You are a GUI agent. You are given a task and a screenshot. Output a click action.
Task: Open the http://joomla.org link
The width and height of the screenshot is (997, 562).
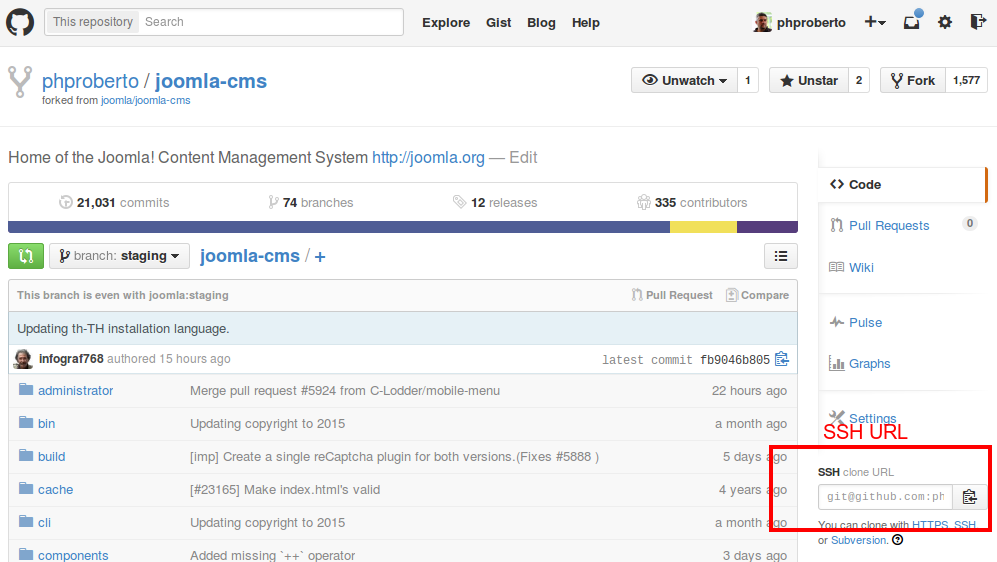tap(429, 158)
